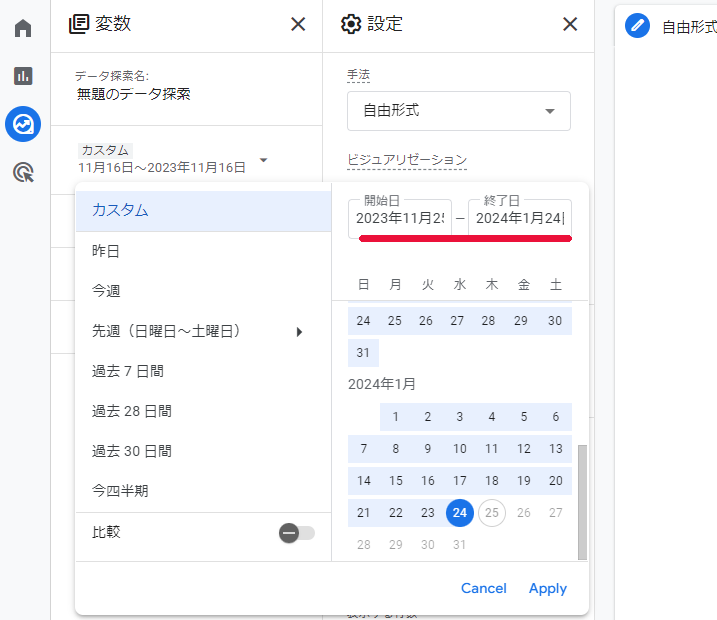This screenshot has height=620, width=717.
Task: Click the pencil edit icon on 自由形式 tab
Action: point(637,26)
